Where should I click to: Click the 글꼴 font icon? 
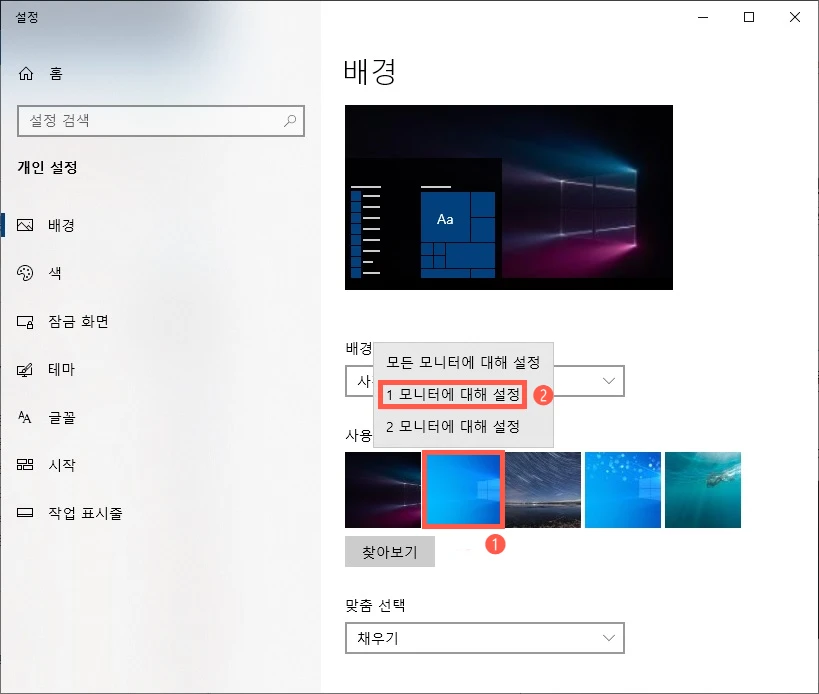coord(25,417)
